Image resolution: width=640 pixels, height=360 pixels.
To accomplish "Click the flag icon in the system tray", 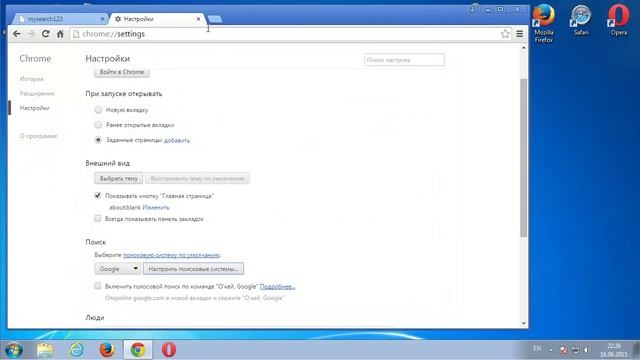I will tap(564, 350).
